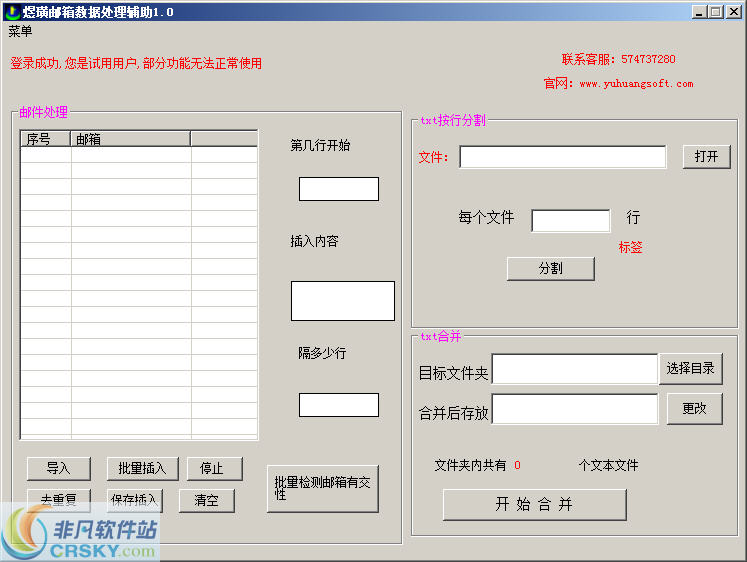This screenshot has width=747, height=562.
Task: Minimize the window
Action: pyautogui.click(x=699, y=12)
